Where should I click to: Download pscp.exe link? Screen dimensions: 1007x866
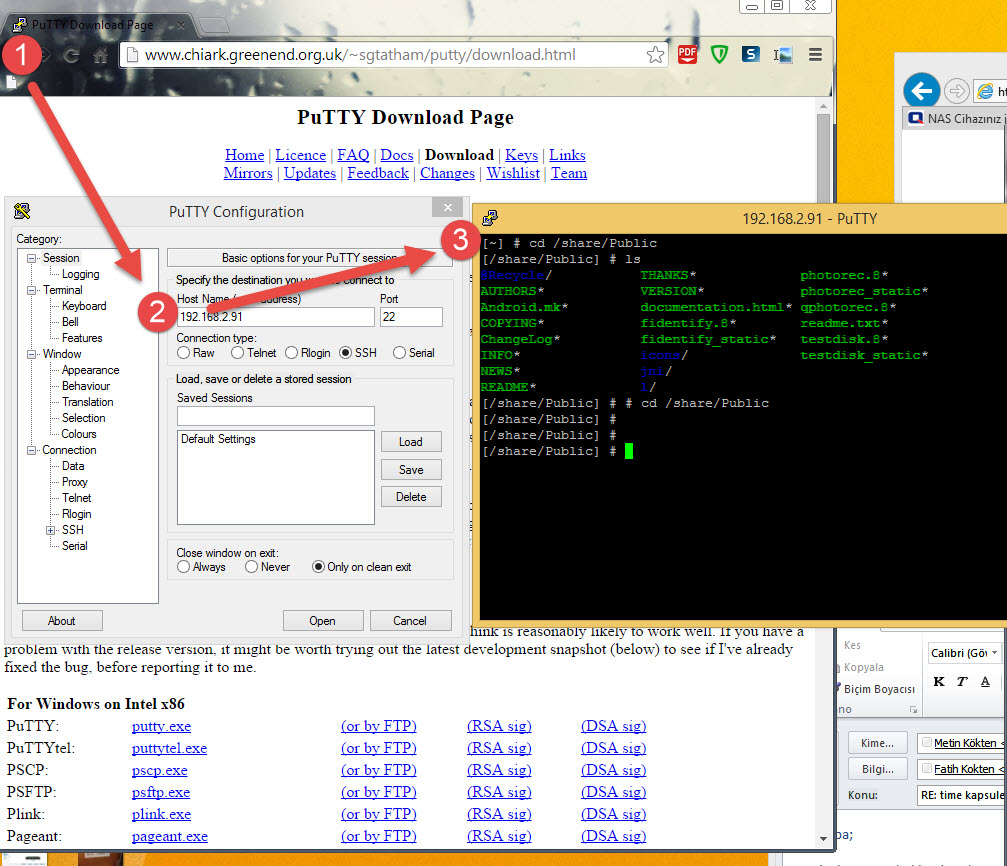tap(159, 770)
